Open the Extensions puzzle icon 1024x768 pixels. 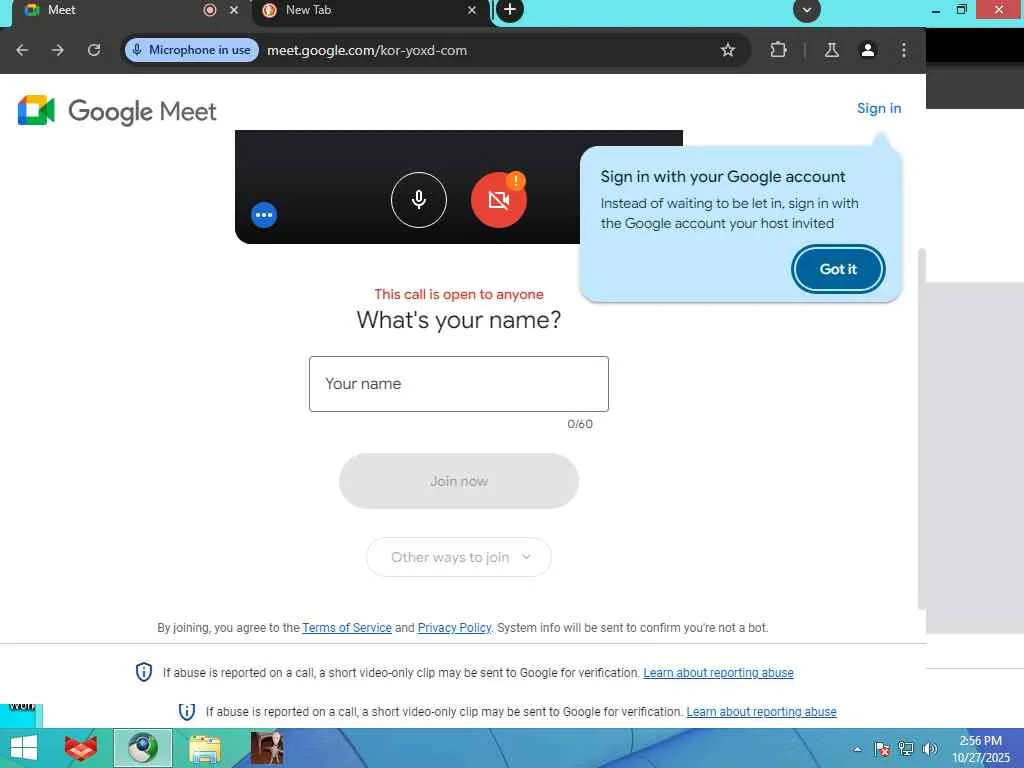point(778,50)
